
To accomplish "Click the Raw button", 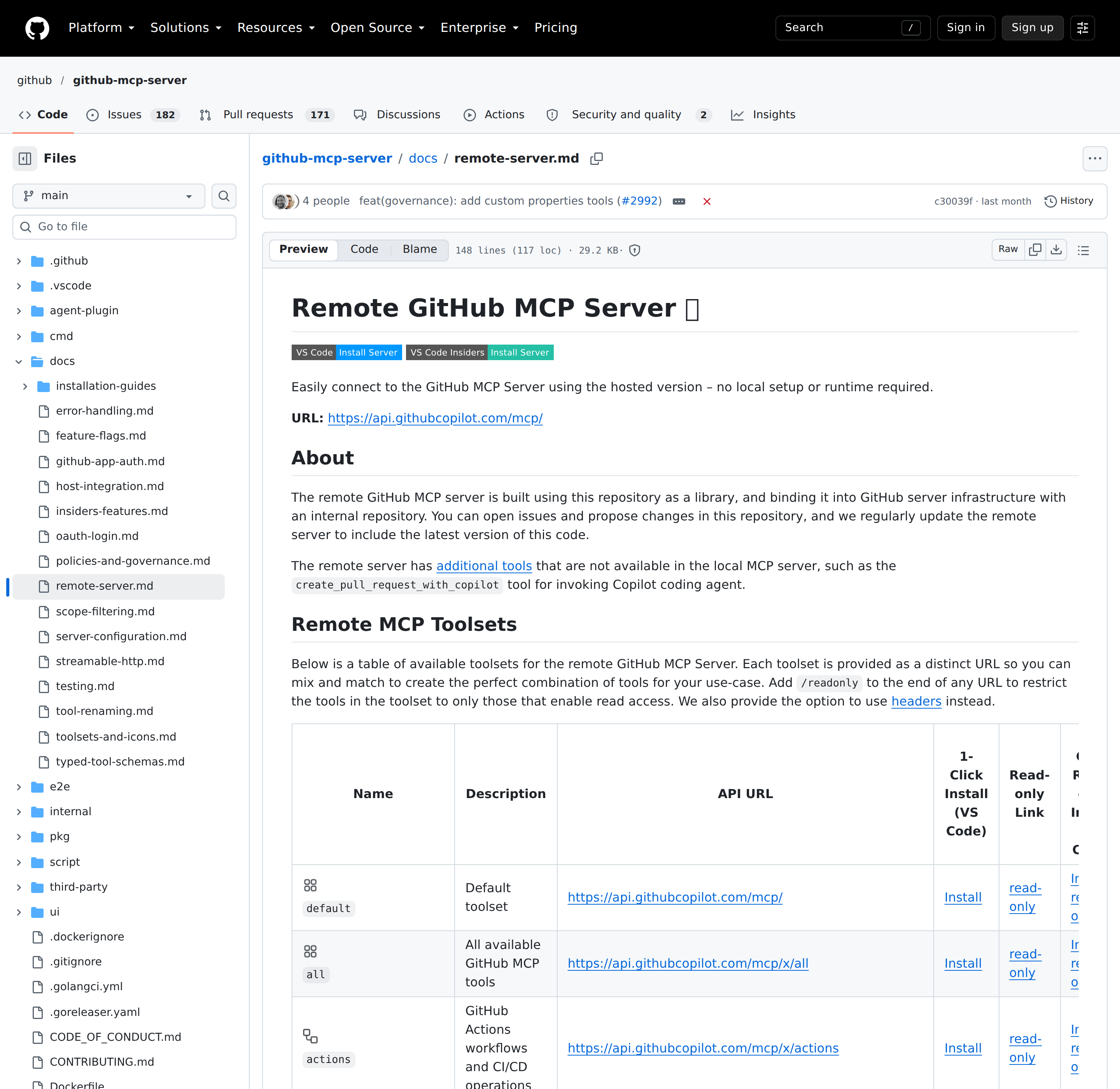I will pos(1008,249).
